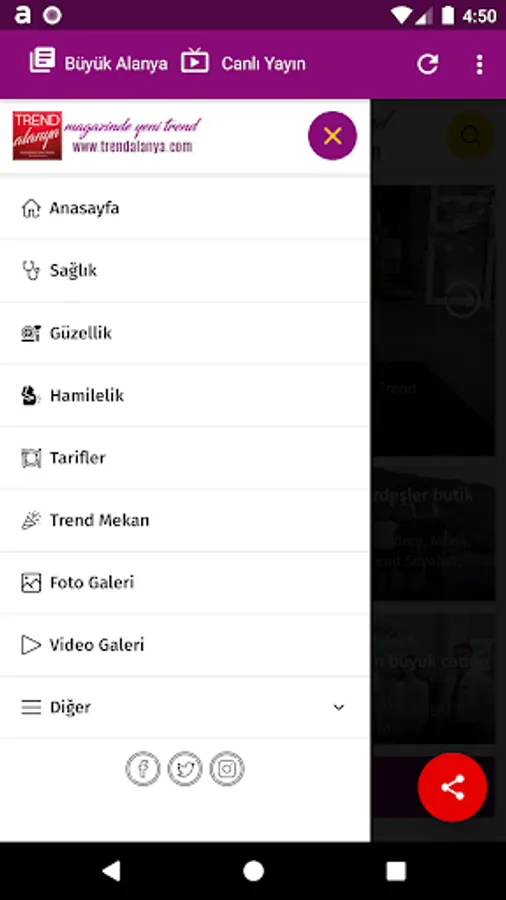
Task: Open the Twitter social icon
Action: click(x=185, y=768)
